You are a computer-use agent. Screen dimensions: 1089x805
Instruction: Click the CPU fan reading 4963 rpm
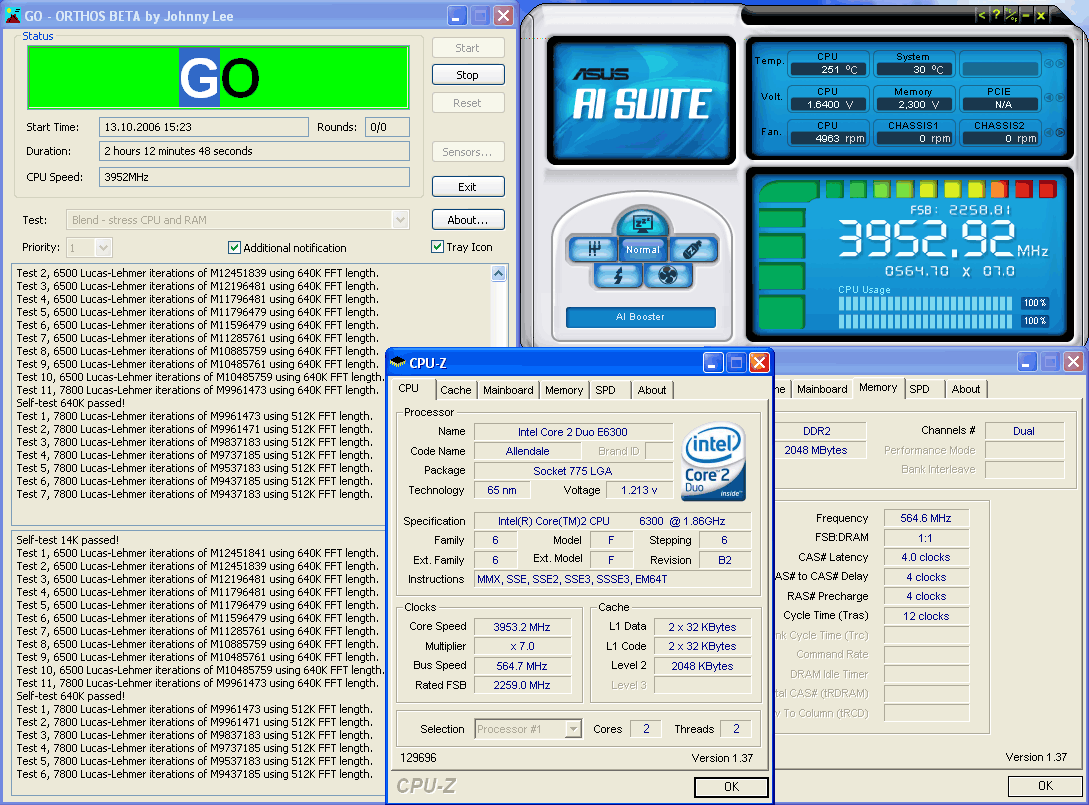coord(829,138)
